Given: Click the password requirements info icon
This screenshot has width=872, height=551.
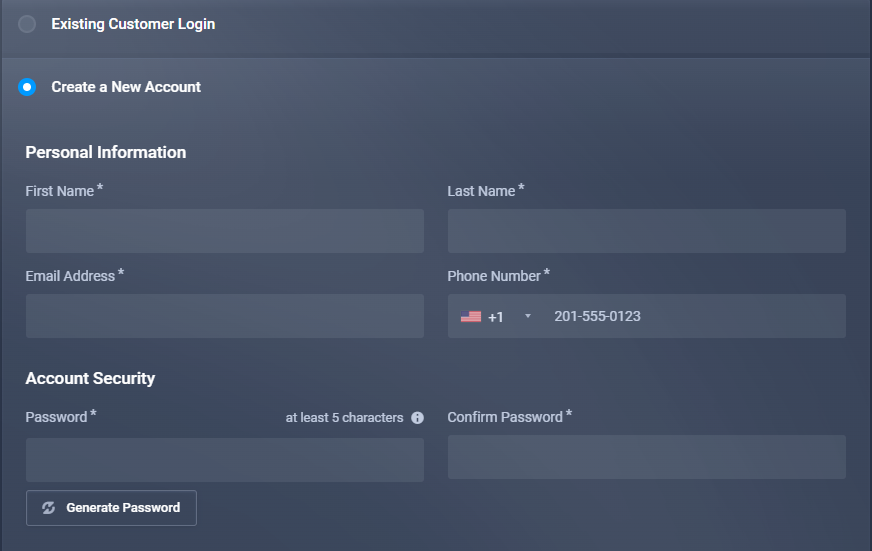Looking at the screenshot, I should 418,418.
